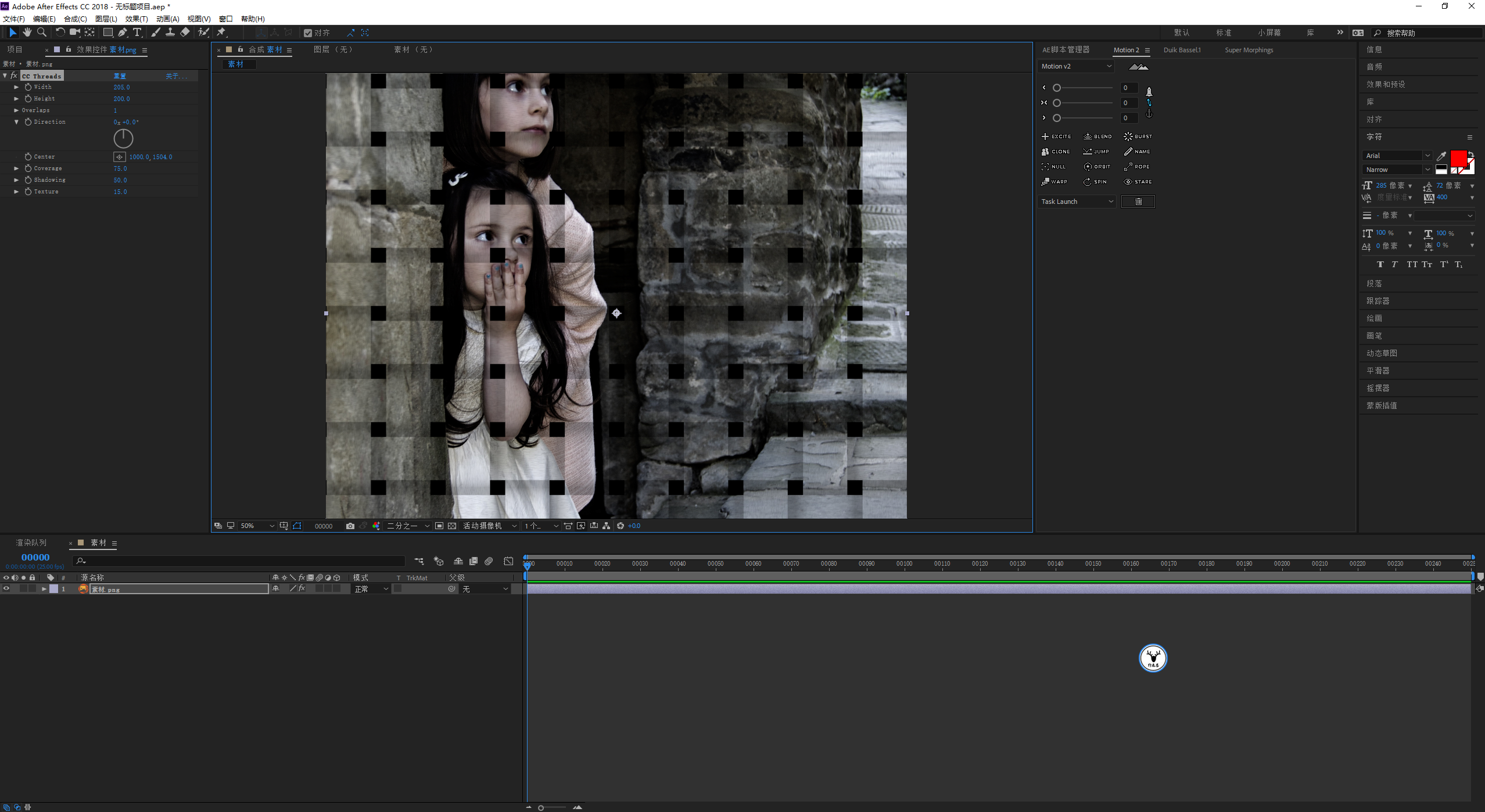Reset exposure with the aperture icon
The width and height of the screenshot is (1485, 812).
[620, 526]
